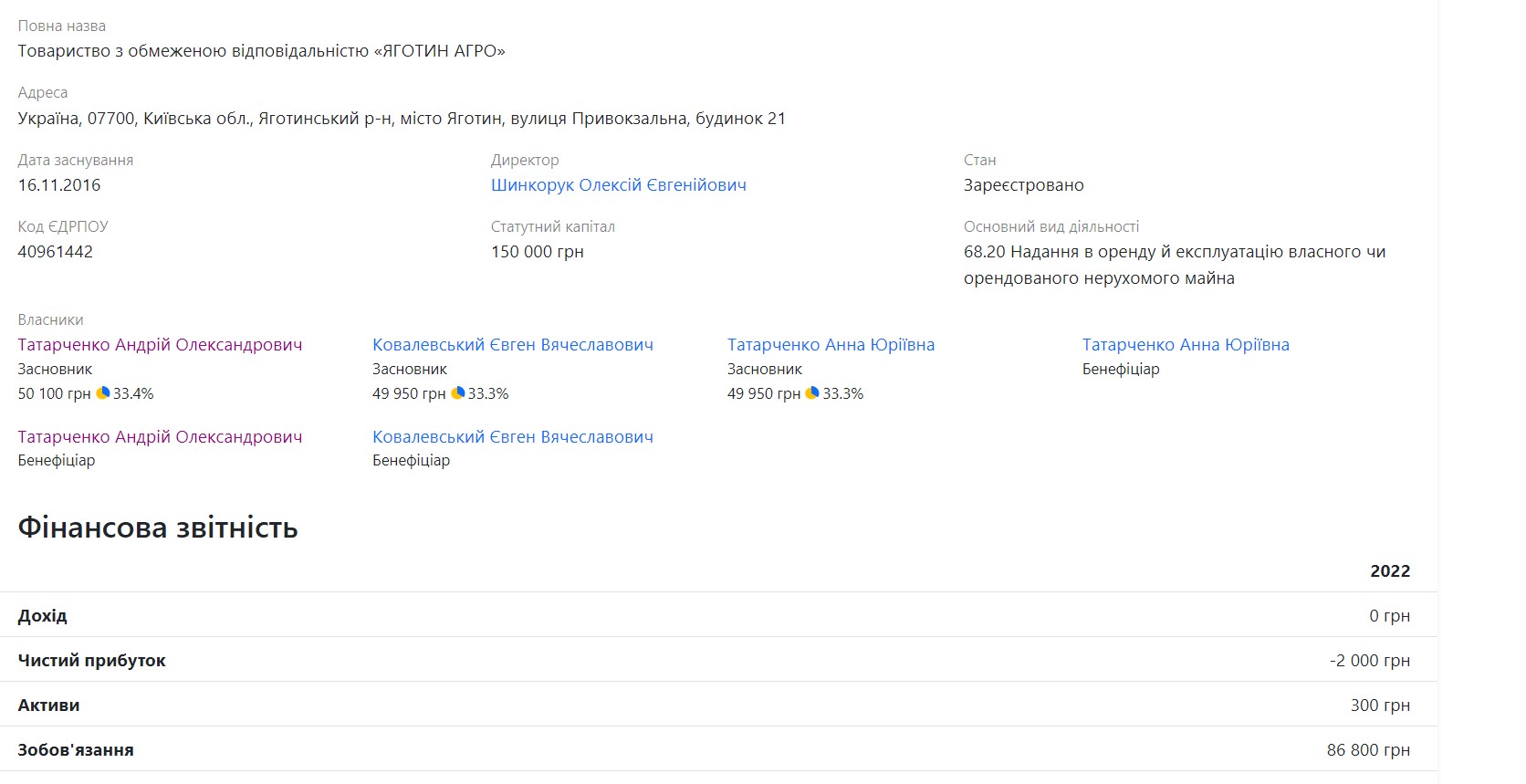Click the company address text

[x=402, y=119]
